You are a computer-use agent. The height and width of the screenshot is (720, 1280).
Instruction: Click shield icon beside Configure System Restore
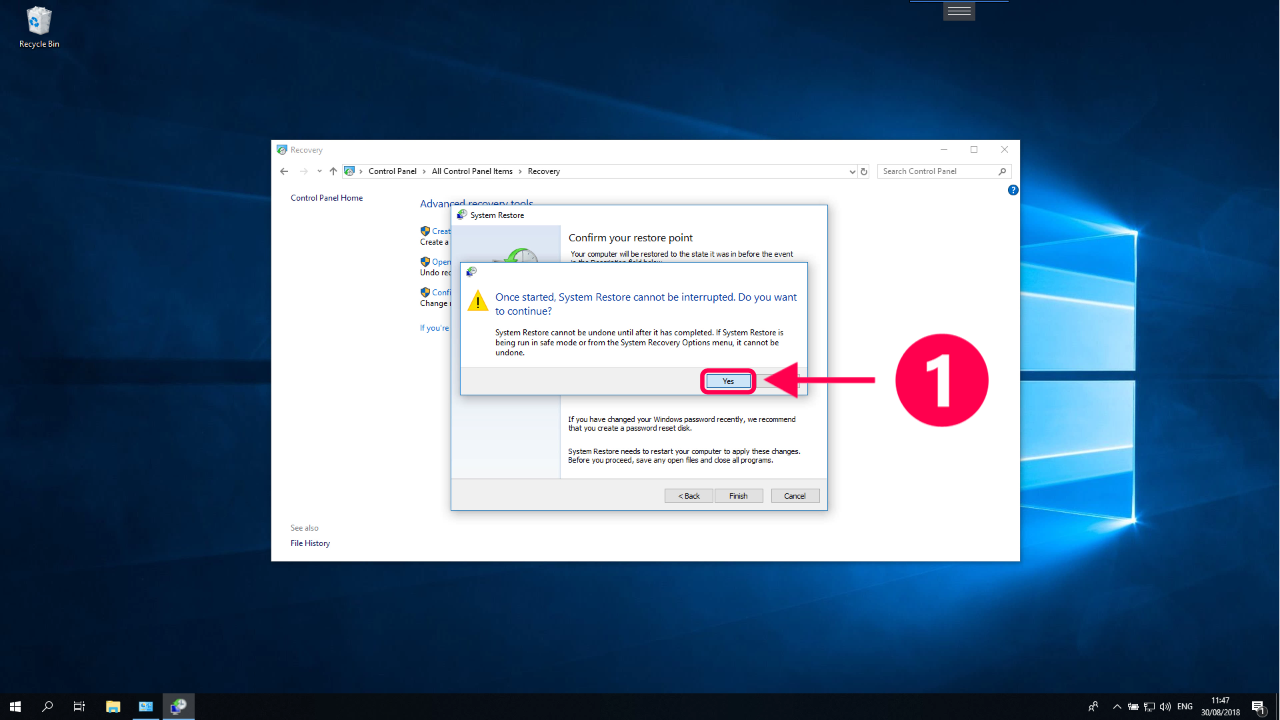tap(425, 292)
